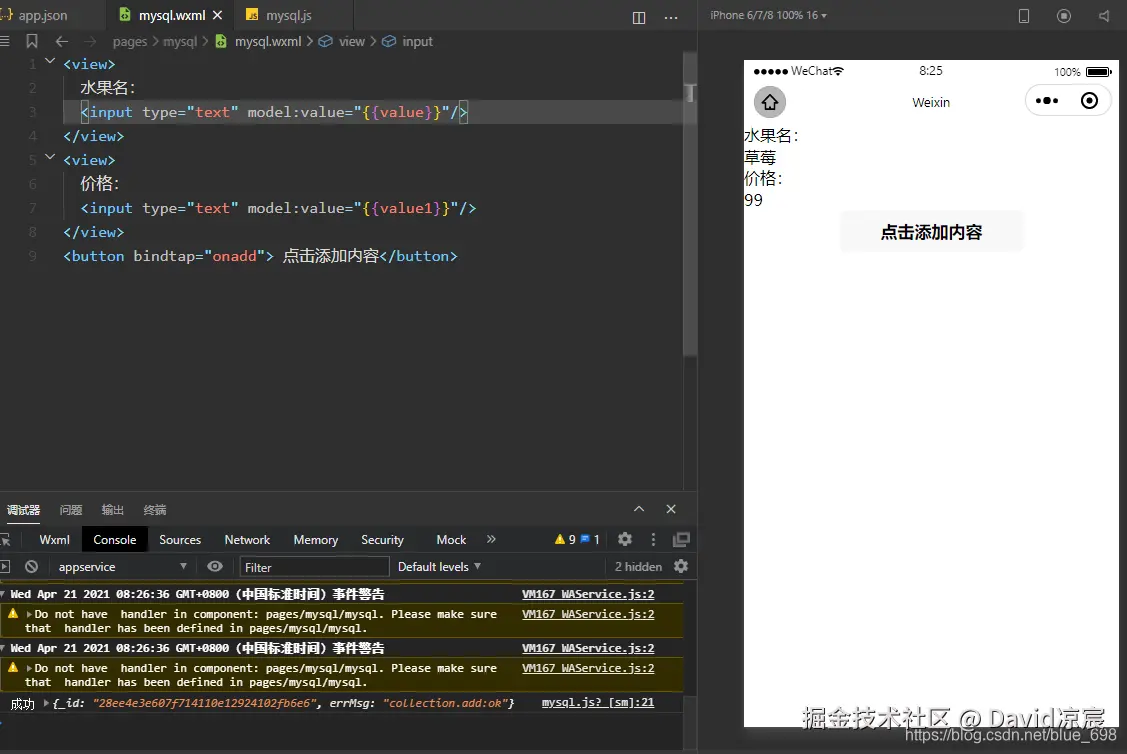Viewport: 1127px width, 754px height.
Task: Clear the console output
Action: (x=31, y=566)
